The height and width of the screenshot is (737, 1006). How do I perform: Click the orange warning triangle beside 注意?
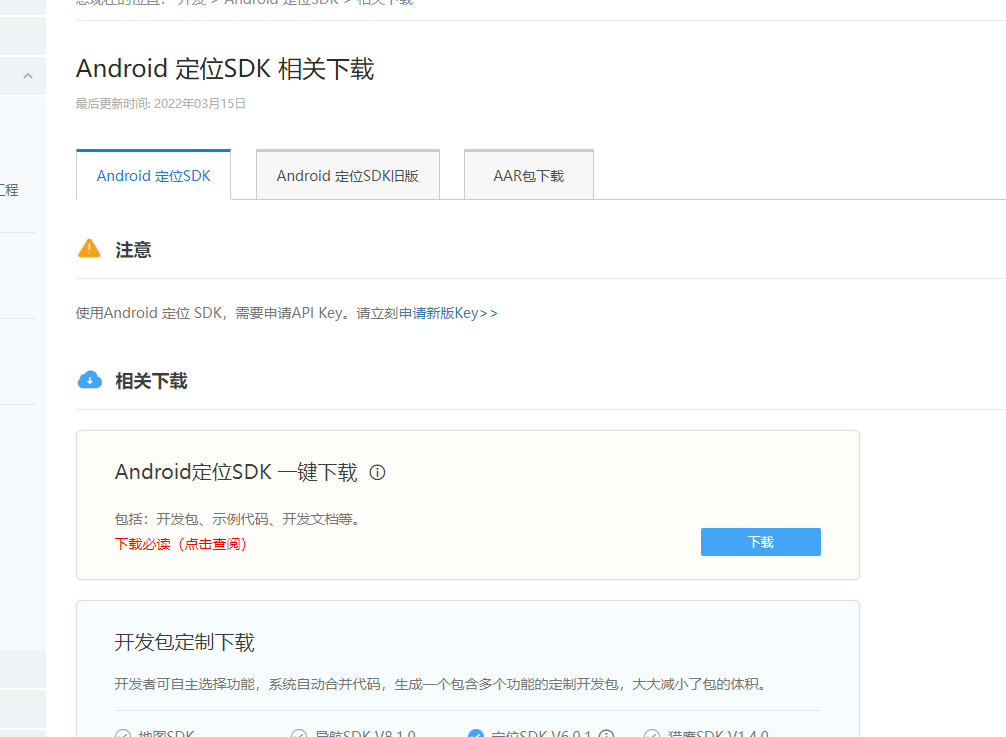(89, 249)
